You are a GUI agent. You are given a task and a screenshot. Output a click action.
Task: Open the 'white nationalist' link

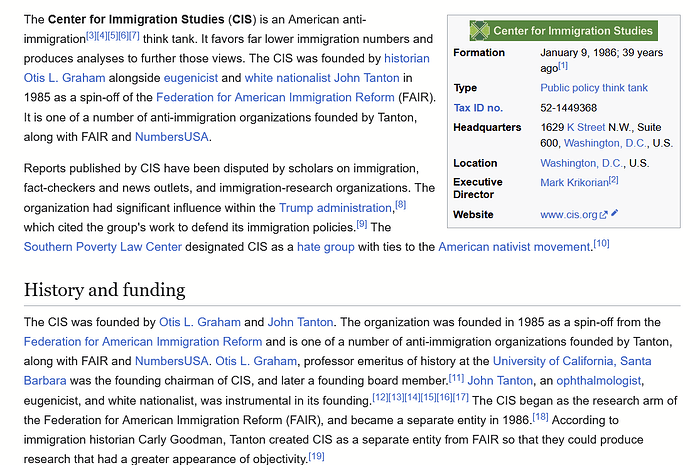pyautogui.click(x=288, y=78)
